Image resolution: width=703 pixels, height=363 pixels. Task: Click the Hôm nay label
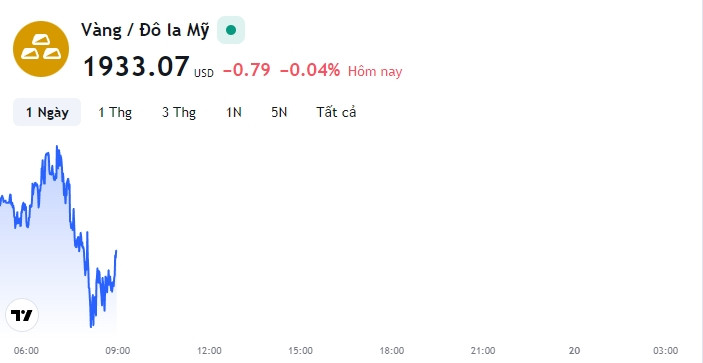click(375, 71)
